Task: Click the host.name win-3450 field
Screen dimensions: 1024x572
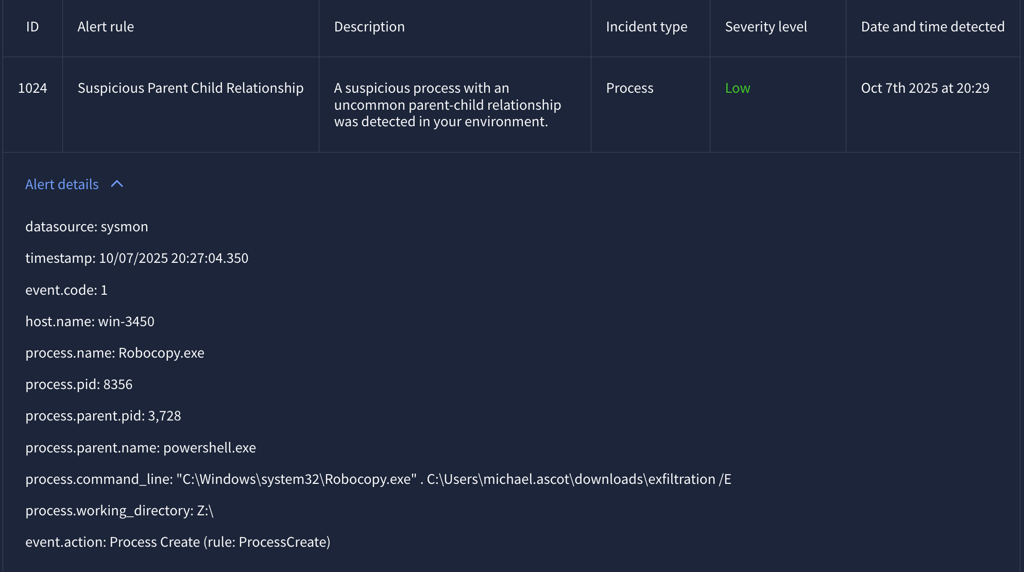Action: coord(89,321)
